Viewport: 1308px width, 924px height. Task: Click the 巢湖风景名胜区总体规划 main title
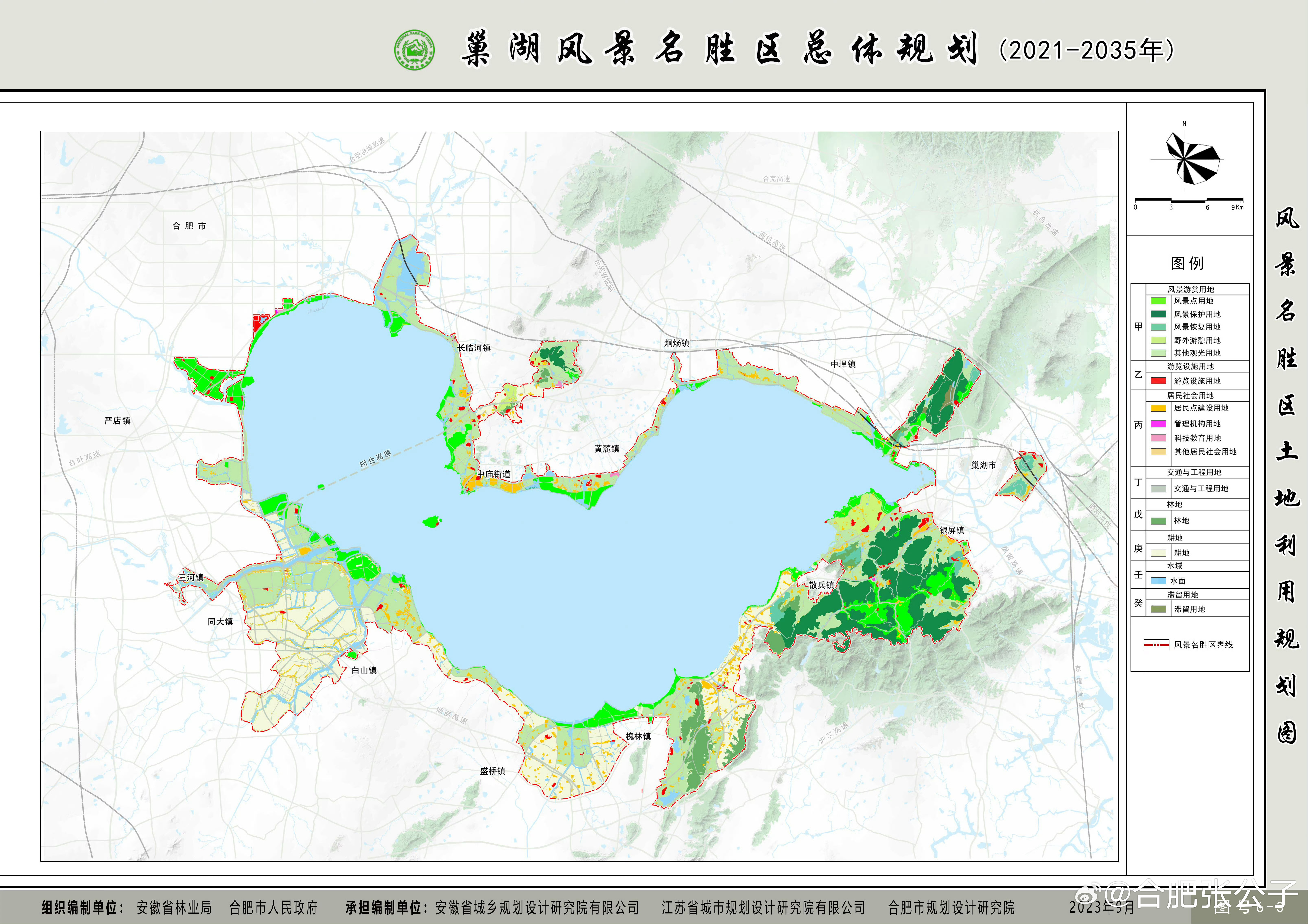tap(721, 49)
